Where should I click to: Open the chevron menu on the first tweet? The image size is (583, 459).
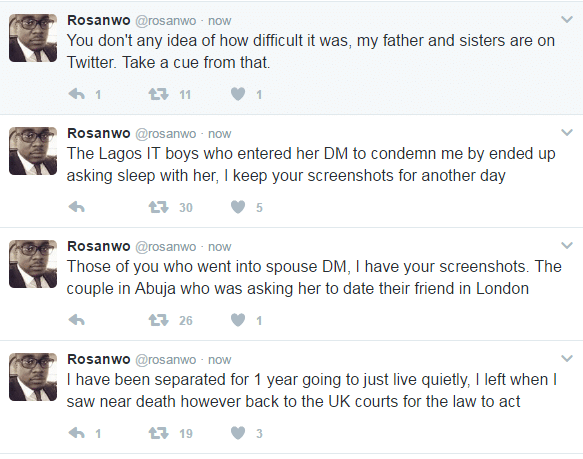click(567, 19)
